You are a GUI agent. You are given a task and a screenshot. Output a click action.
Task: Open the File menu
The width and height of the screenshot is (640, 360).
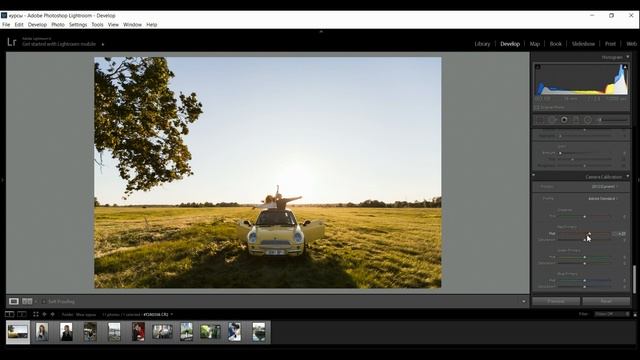coord(6,24)
